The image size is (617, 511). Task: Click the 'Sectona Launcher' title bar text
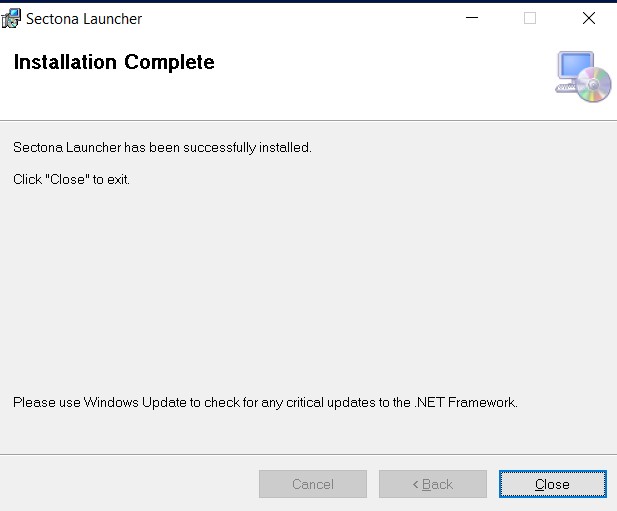tap(84, 18)
